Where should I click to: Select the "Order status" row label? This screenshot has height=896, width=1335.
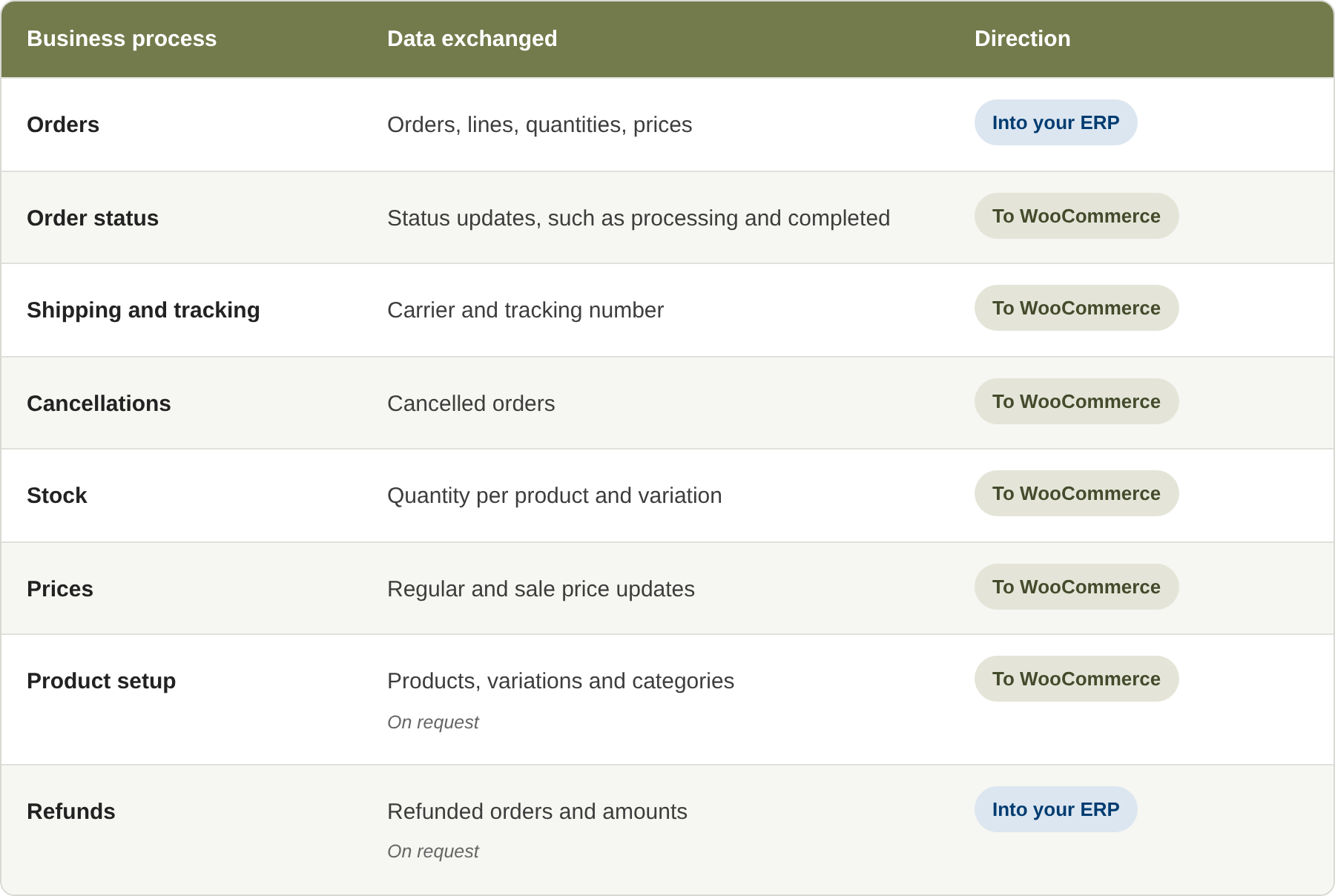coord(93,218)
